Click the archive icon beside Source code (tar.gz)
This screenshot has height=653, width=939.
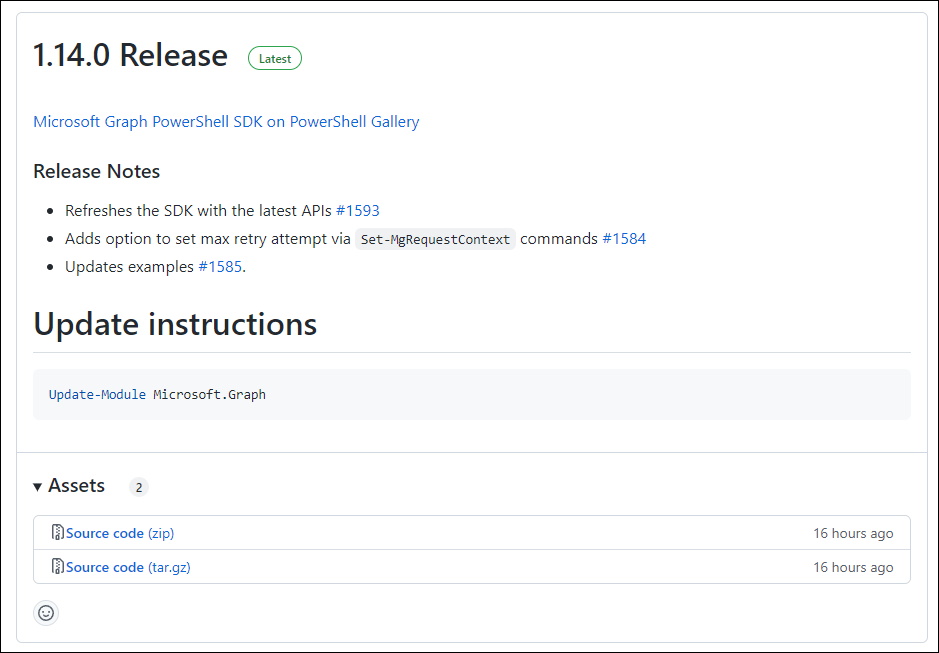(57, 566)
